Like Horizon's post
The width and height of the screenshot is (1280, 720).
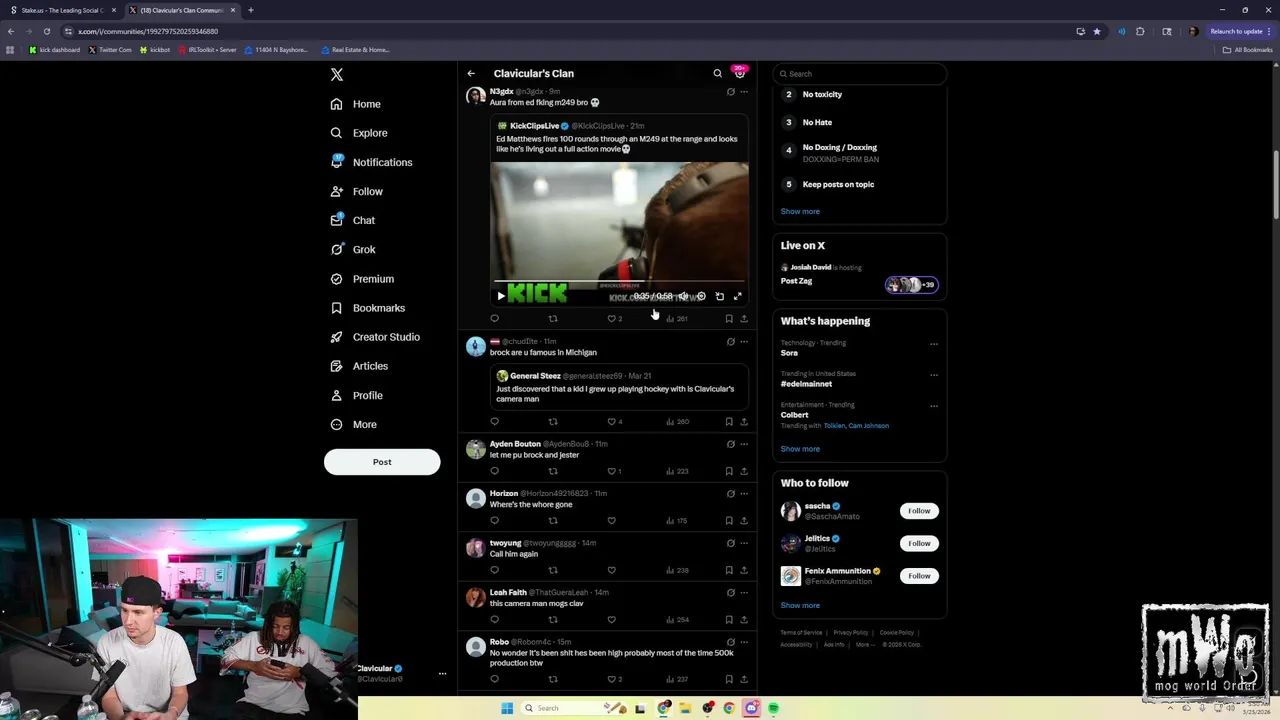612,521
